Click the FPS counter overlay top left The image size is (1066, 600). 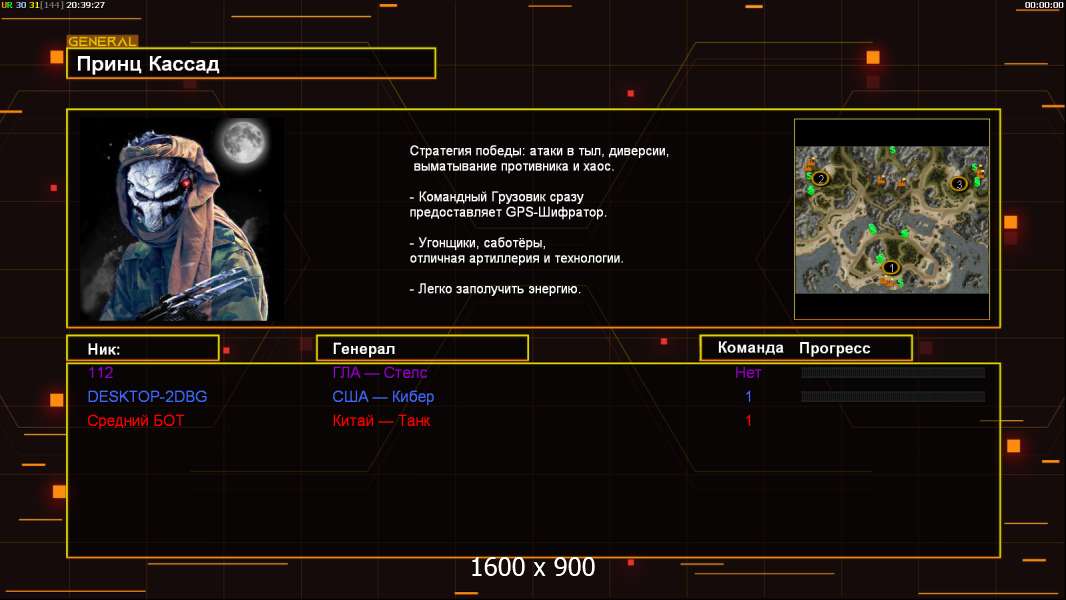(33, 5)
